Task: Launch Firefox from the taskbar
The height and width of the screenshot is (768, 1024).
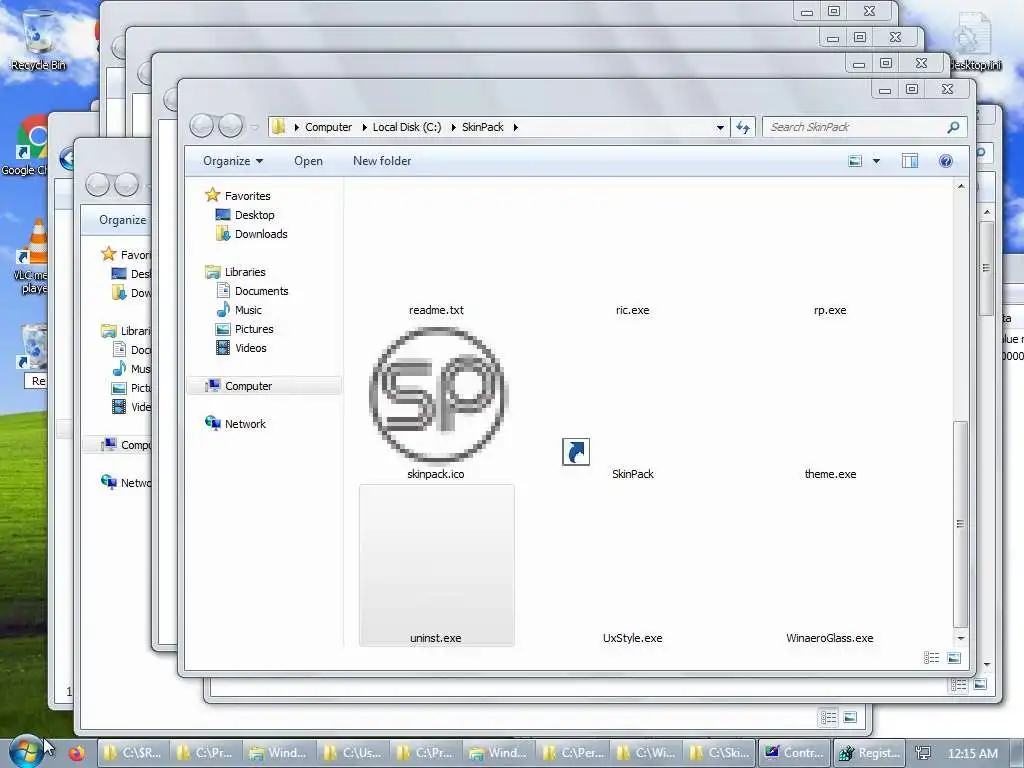Action: (77, 753)
